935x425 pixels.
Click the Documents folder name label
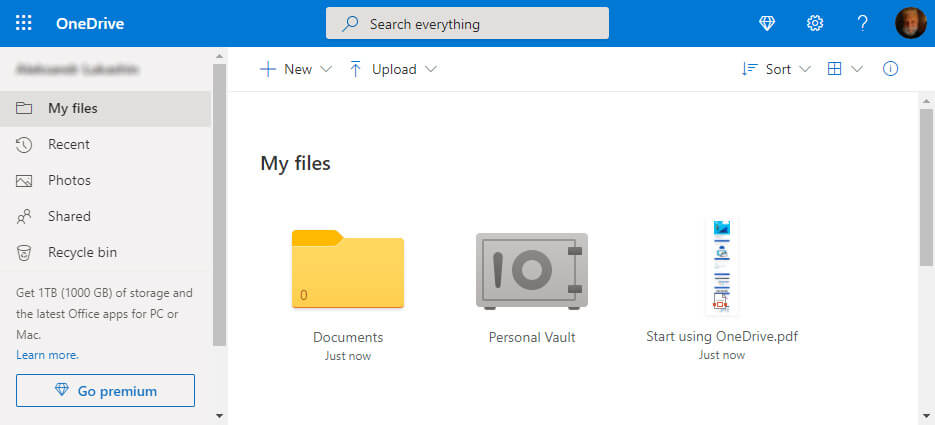348,337
